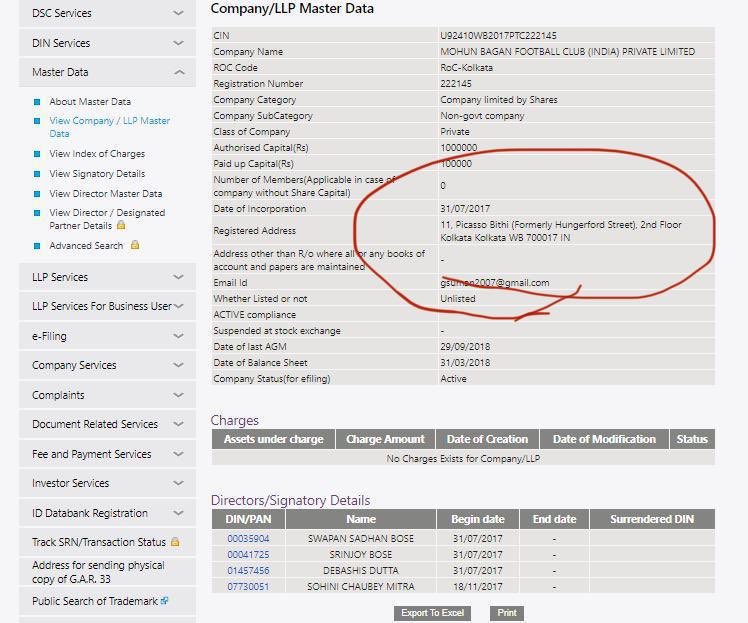748x623 pixels.
Task: Click the Export To Excel button
Action: [432, 613]
